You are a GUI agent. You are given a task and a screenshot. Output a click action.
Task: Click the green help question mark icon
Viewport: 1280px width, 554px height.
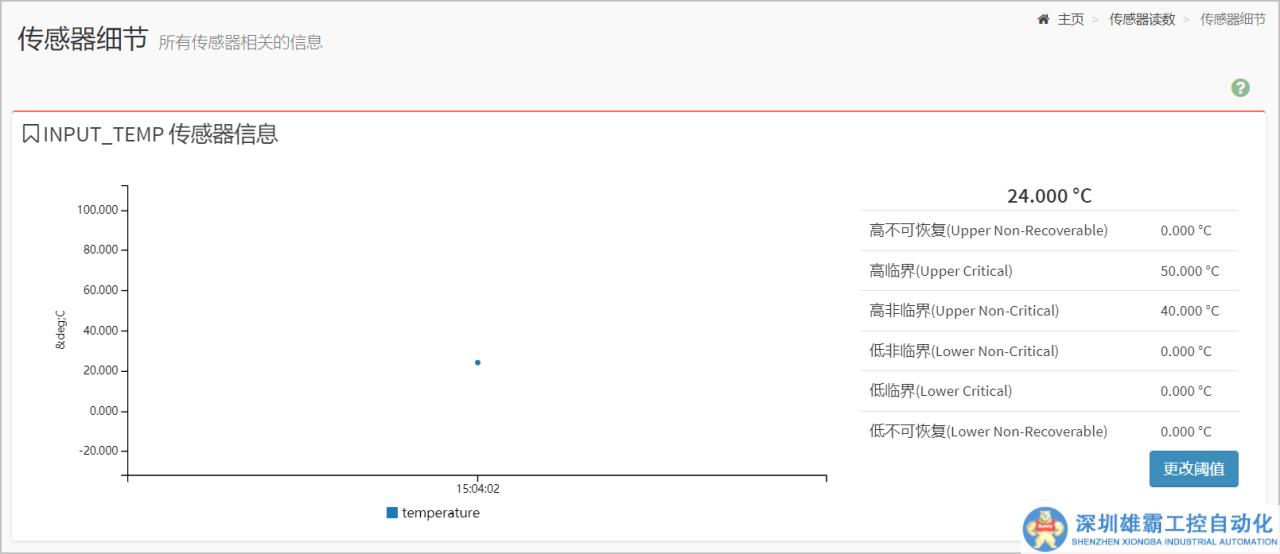(x=1240, y=88)
